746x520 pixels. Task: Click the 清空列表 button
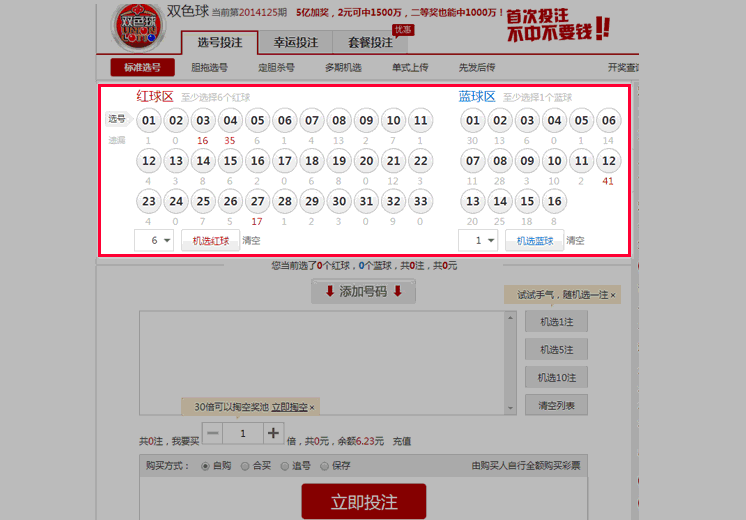click(x=557, y=406)
